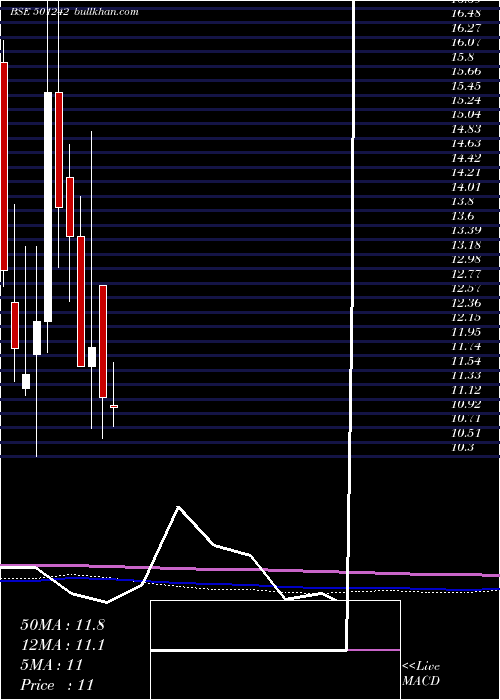Click the Price : 11 readout
The height and width of the screenshot is (700, 500).
pyautogui.click(x=57, y=685)
